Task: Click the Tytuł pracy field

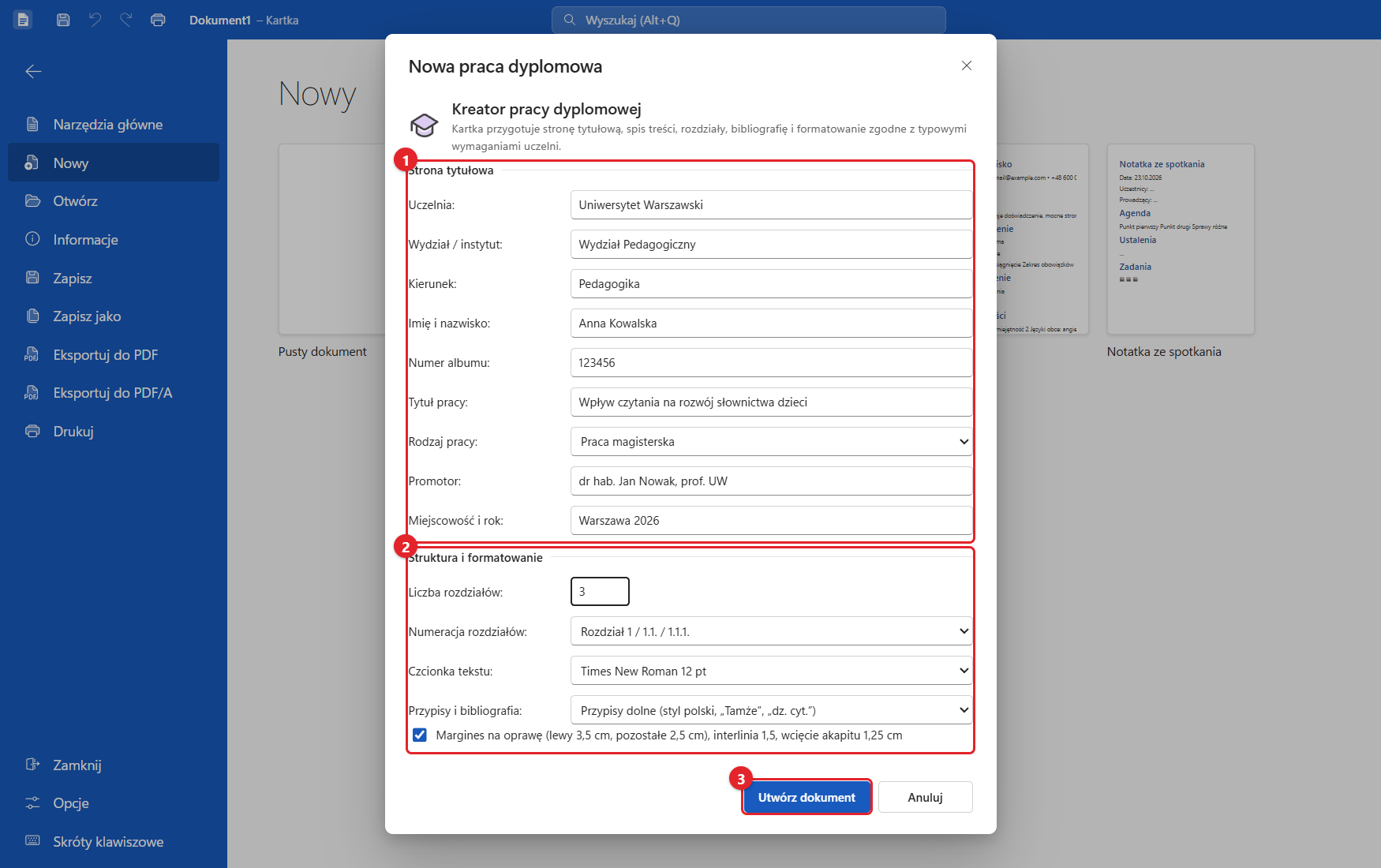Action: (771, 402)
